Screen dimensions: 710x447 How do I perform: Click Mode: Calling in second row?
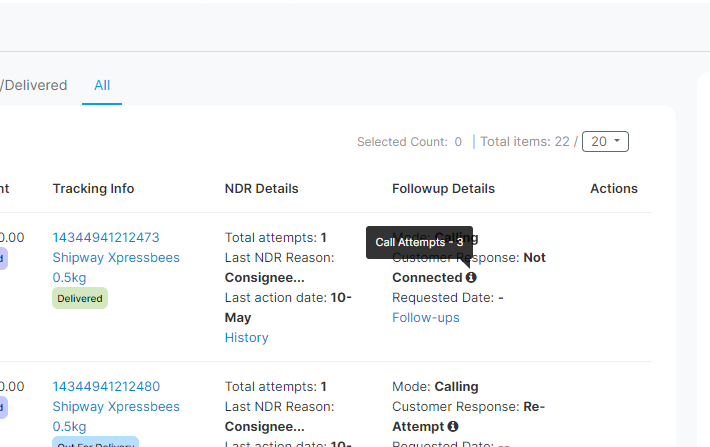435,386
